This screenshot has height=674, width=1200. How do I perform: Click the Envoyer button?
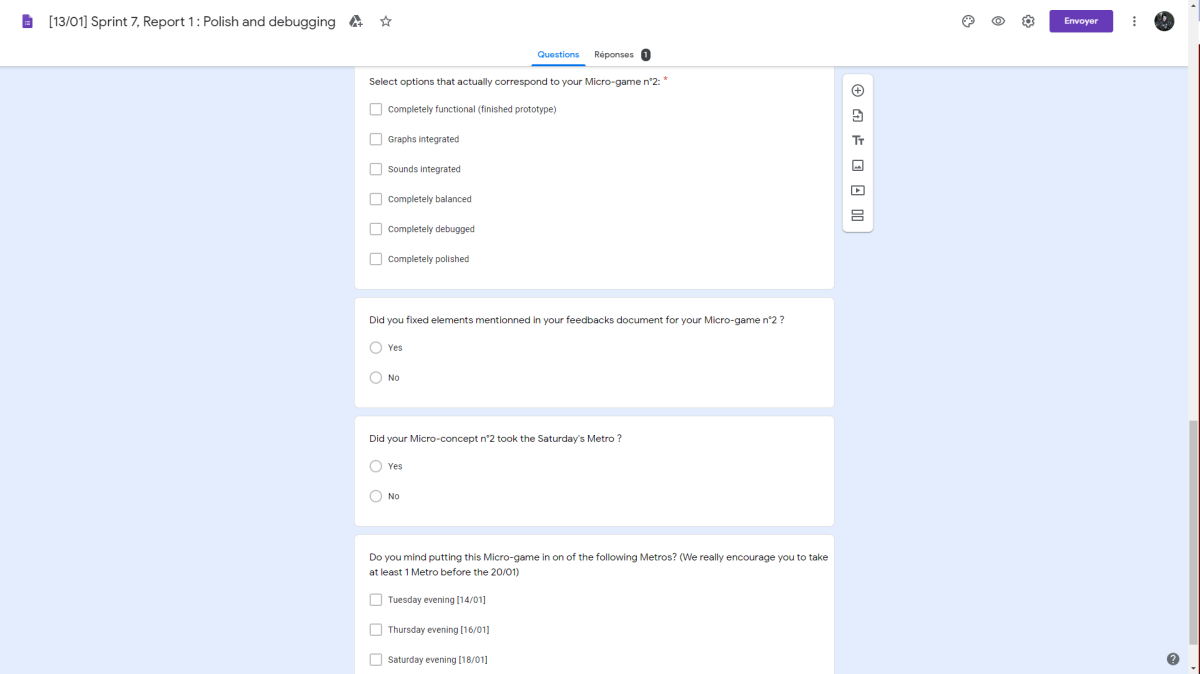click(x=1081, y=21)
